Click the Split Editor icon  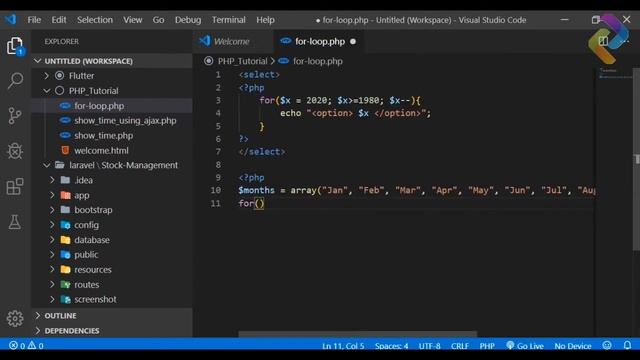pos(603,41)
